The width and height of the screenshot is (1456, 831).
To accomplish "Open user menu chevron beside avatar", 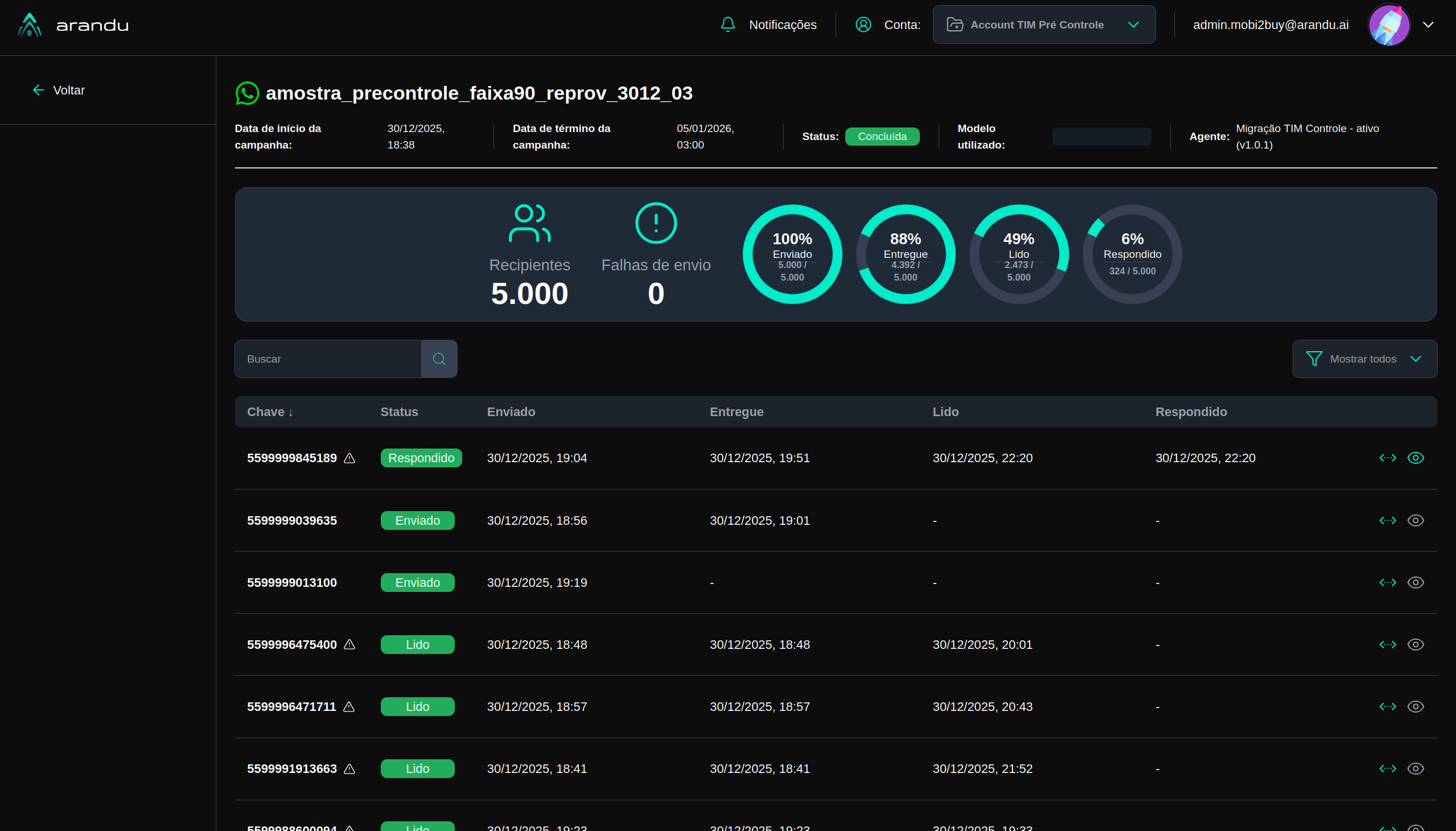I will (1428, 24).
